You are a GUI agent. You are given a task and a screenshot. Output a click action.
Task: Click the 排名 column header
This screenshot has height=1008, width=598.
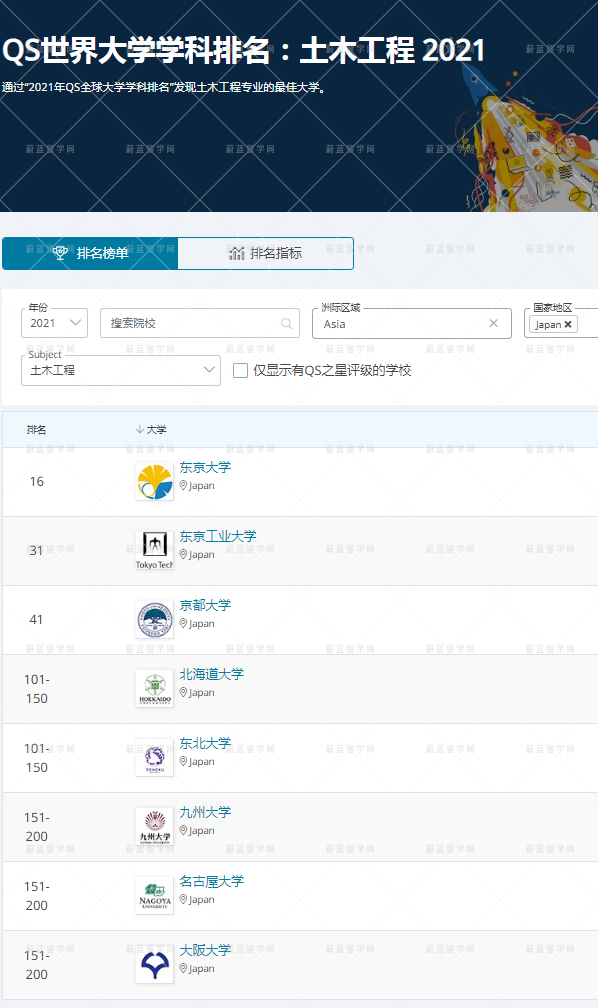(x=37, y=429)
